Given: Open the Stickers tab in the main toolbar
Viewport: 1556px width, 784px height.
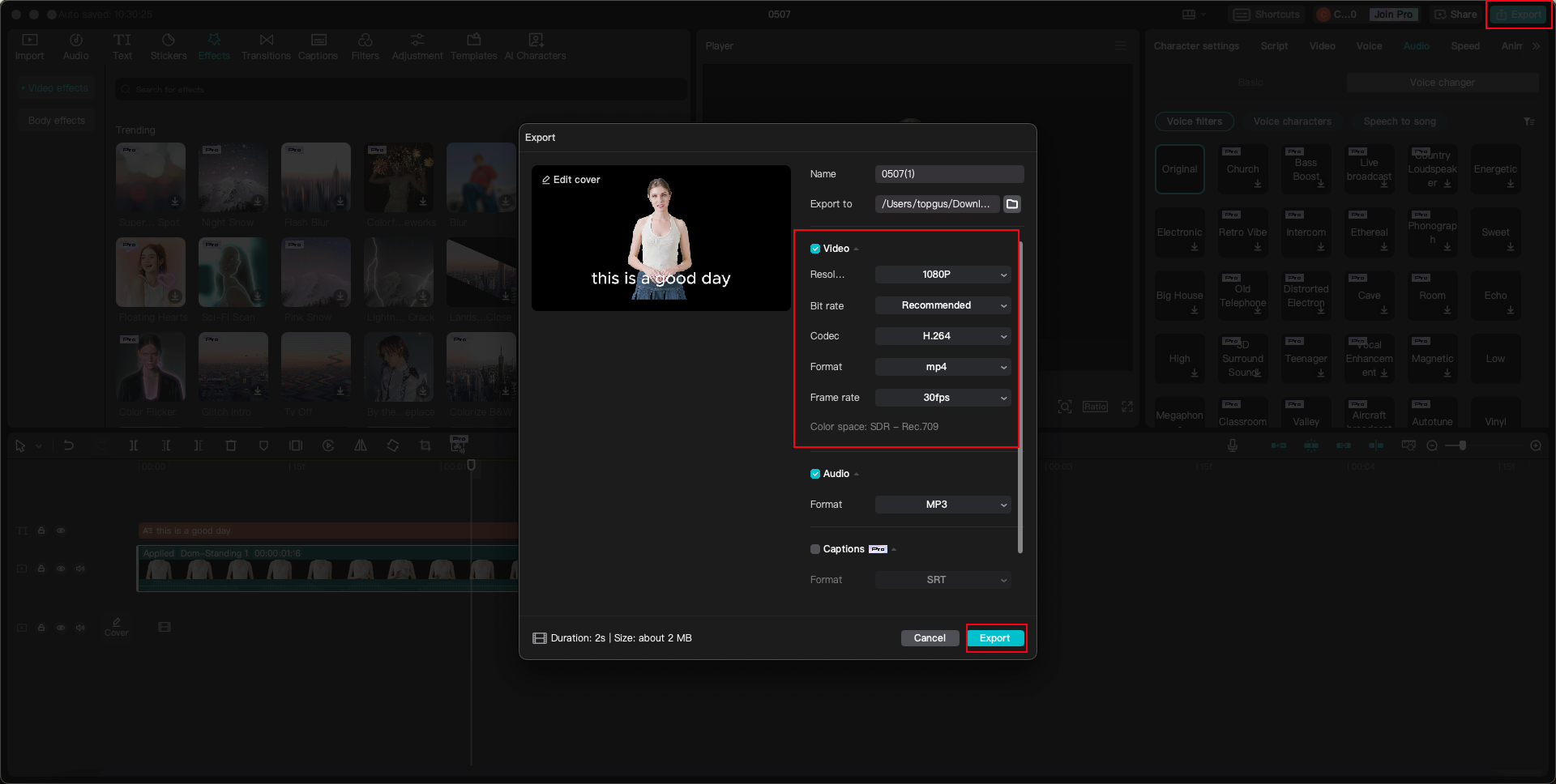Looking at the screenshot, I should pos(169,47).
